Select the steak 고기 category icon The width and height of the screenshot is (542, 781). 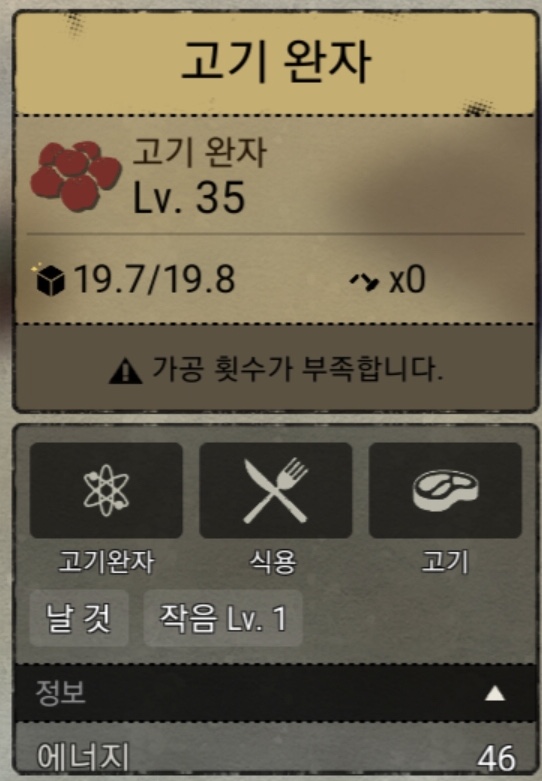(445, 491)
